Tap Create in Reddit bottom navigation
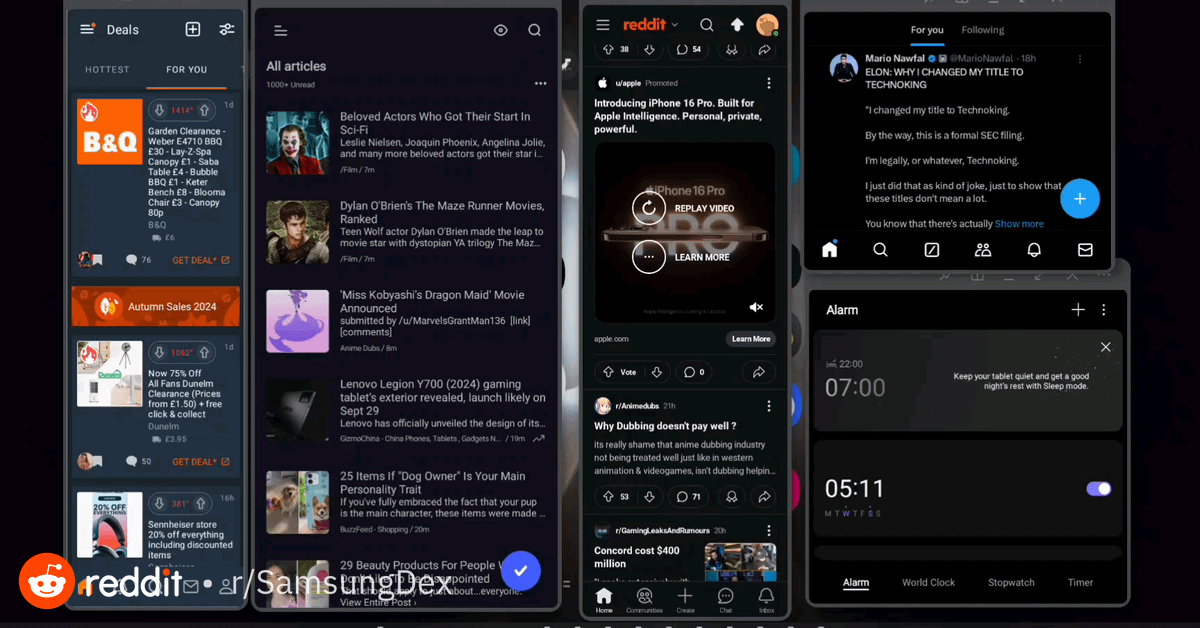 pyautogui.click(x=685, y=600)
